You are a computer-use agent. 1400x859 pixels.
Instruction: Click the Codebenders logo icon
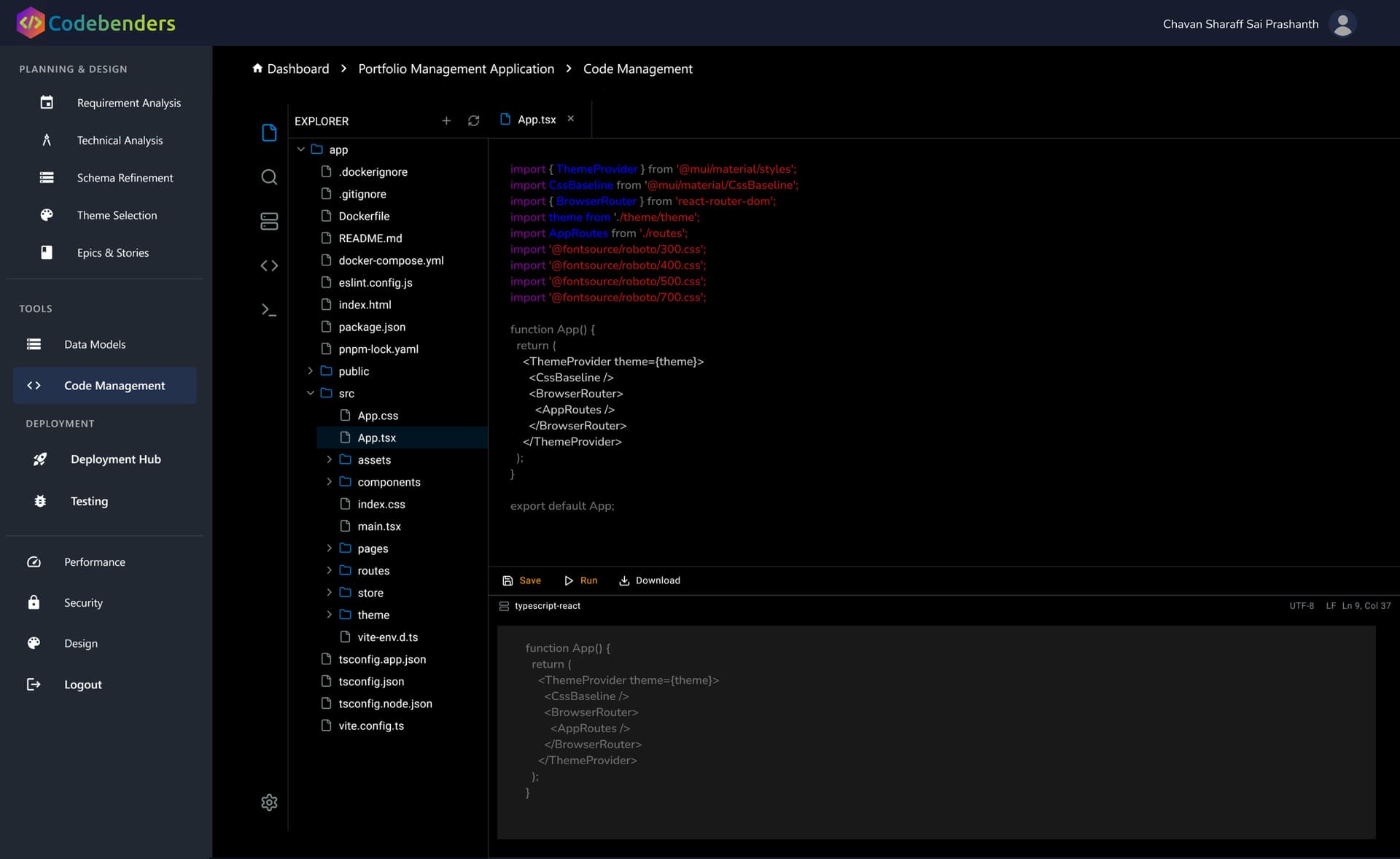(x=30, y=22)
